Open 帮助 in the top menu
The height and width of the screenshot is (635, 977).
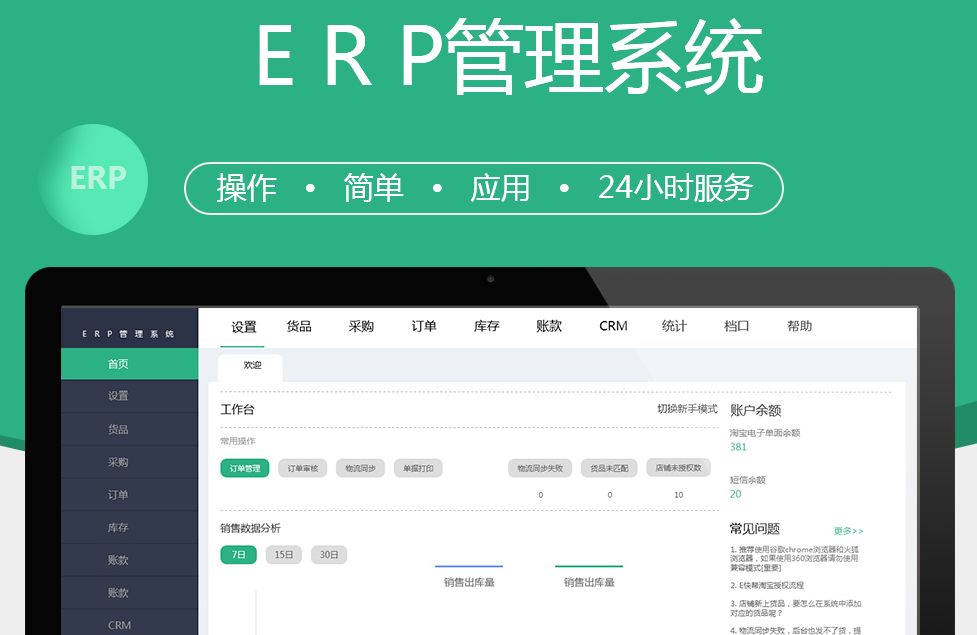[799, 326]
